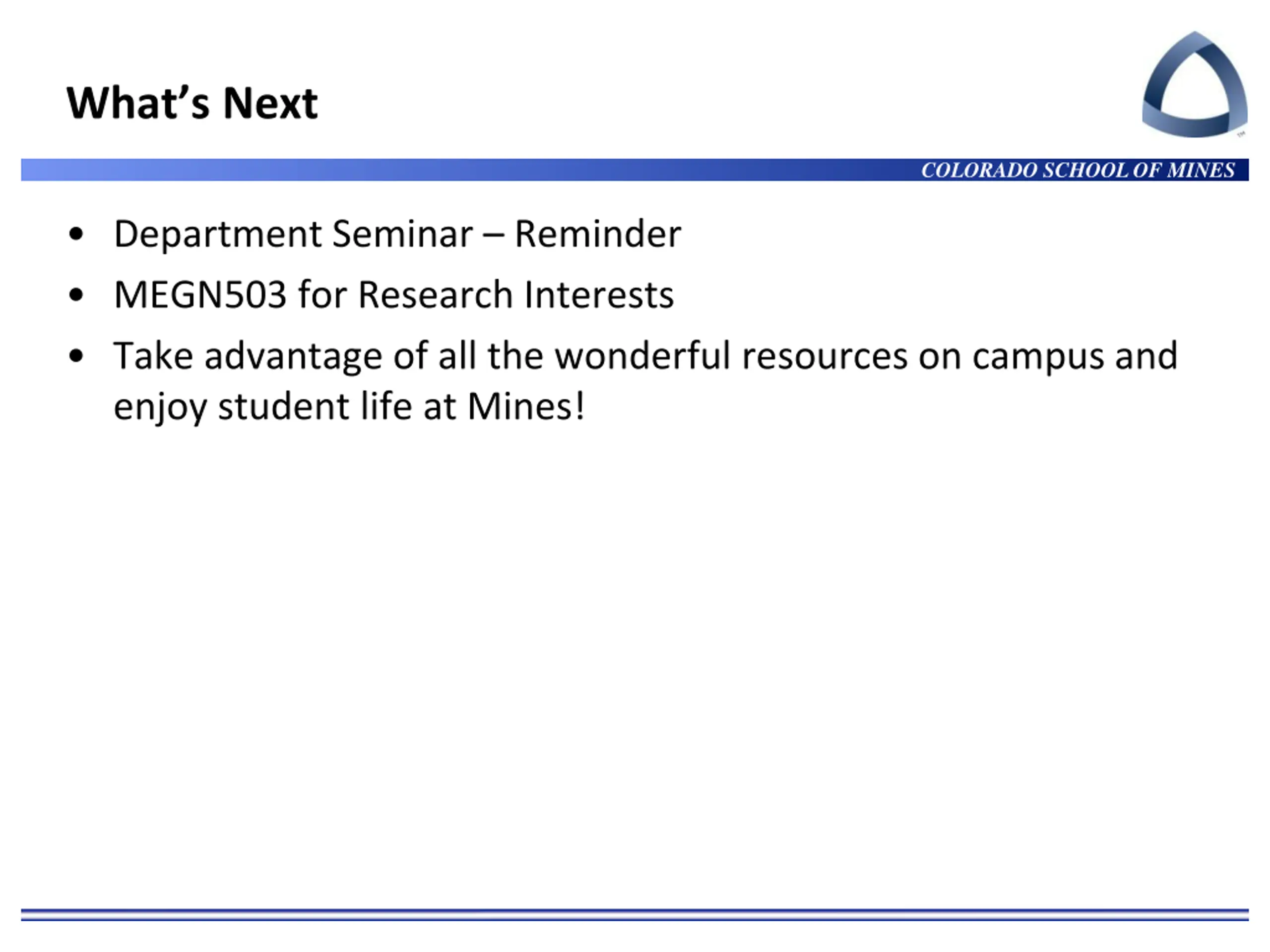
Task: Click the small trademark symbol beside the logo
Action: pos(1241,134)
